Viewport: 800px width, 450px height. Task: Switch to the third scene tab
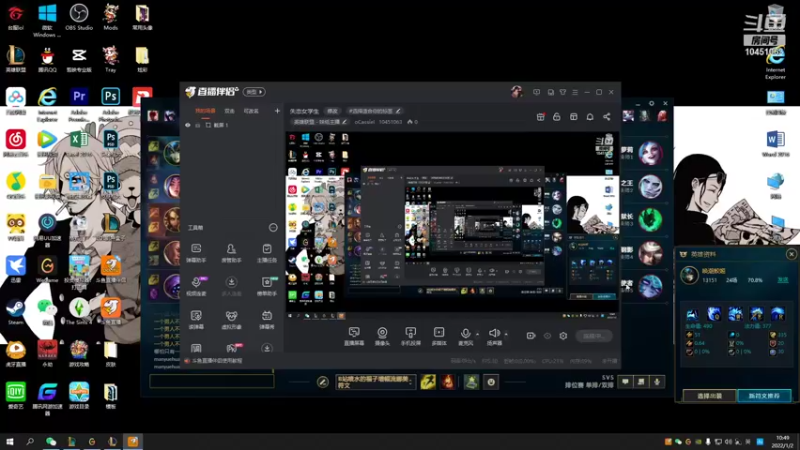tap(251, 111)
